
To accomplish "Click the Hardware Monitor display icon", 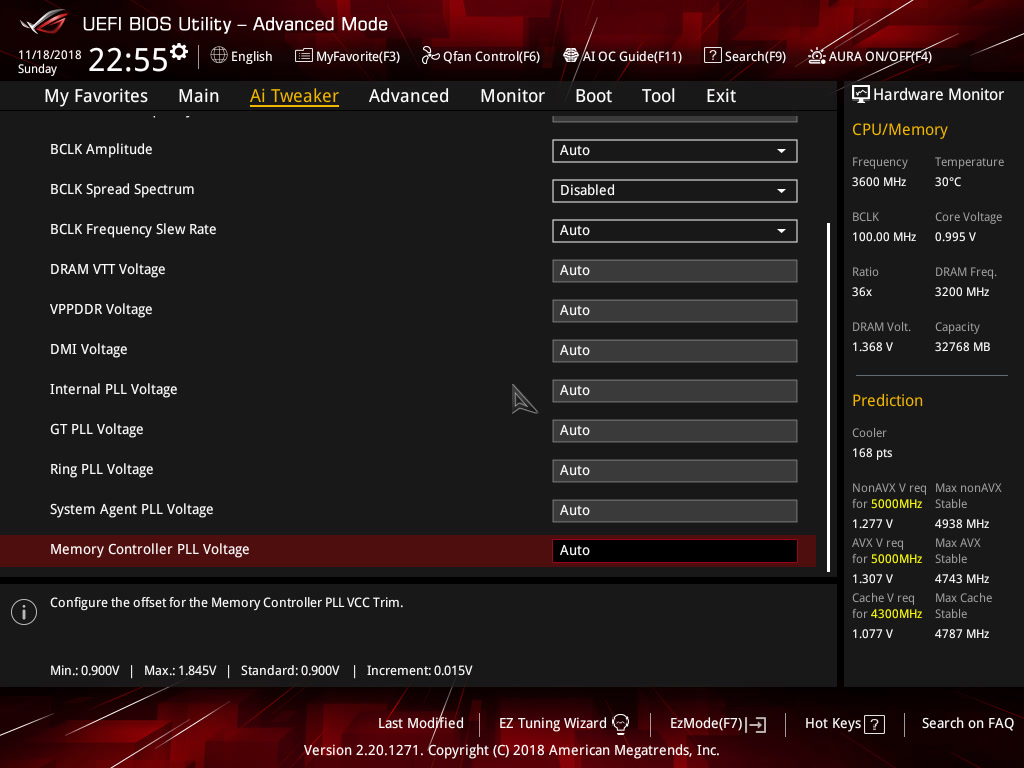I will pyautogui.click(x=861, y=95).
